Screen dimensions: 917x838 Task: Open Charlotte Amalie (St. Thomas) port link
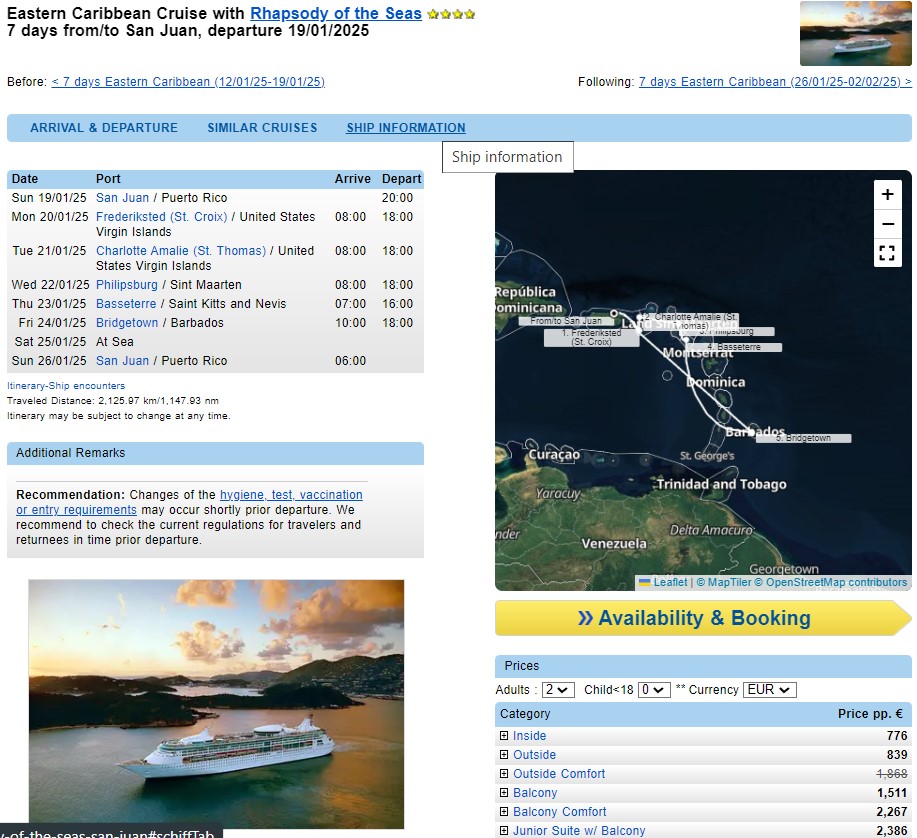coord(181,251)
